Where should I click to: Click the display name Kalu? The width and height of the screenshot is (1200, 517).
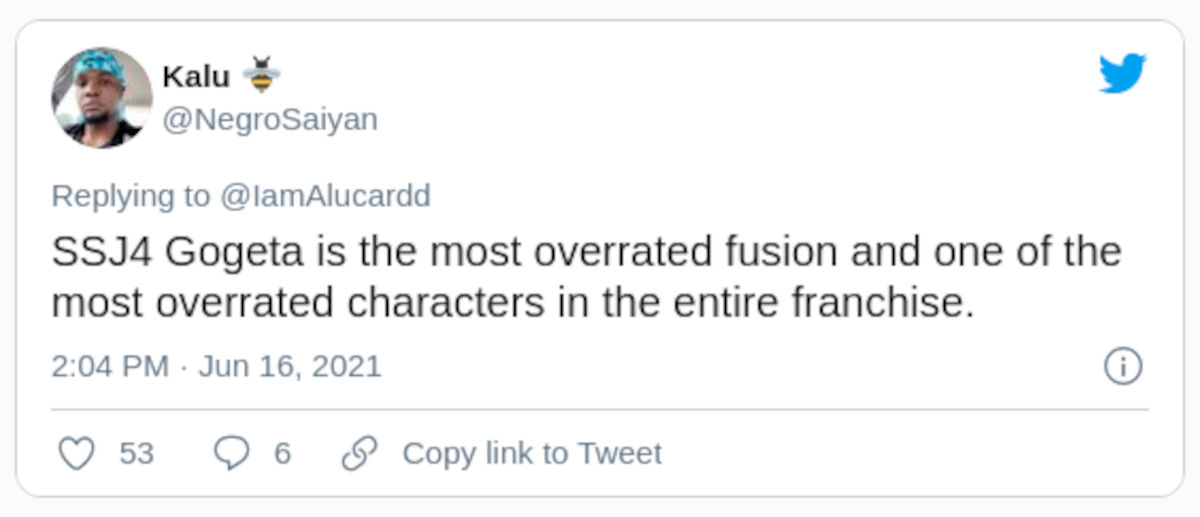tap(196, 76)
